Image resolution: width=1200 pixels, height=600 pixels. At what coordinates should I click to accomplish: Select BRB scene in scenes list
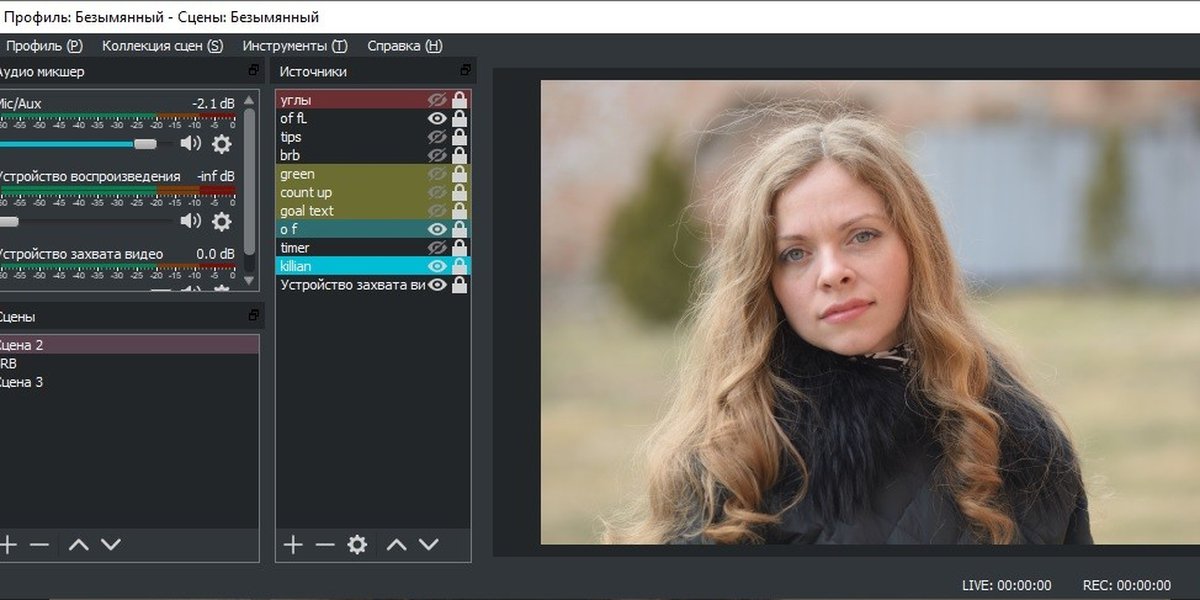pos(129,363)
